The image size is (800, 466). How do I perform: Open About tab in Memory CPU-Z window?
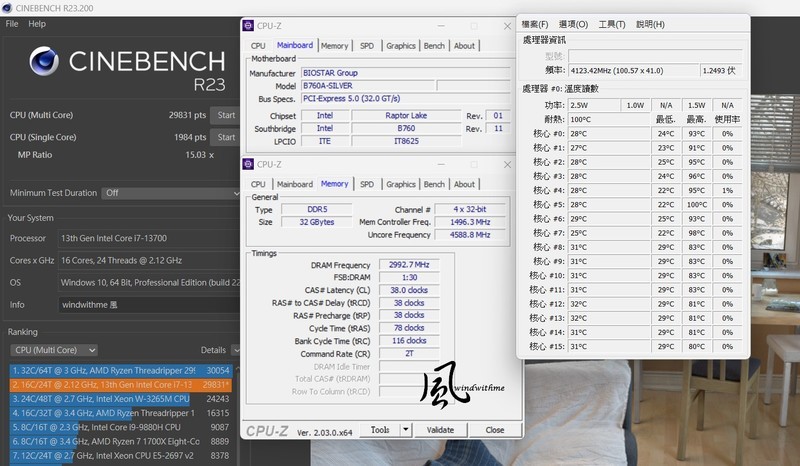tap(464, 184)
